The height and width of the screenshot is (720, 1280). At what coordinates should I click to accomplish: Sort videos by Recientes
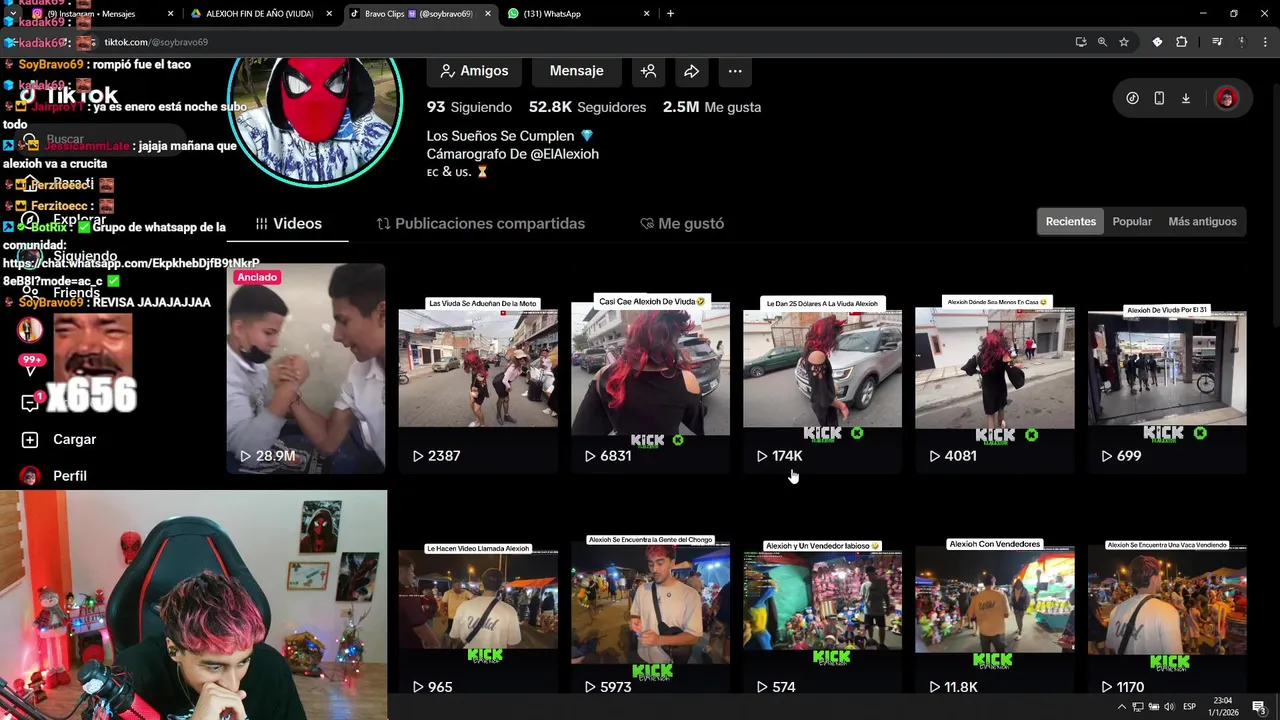pyautogui.click(x=1070, y=221)
